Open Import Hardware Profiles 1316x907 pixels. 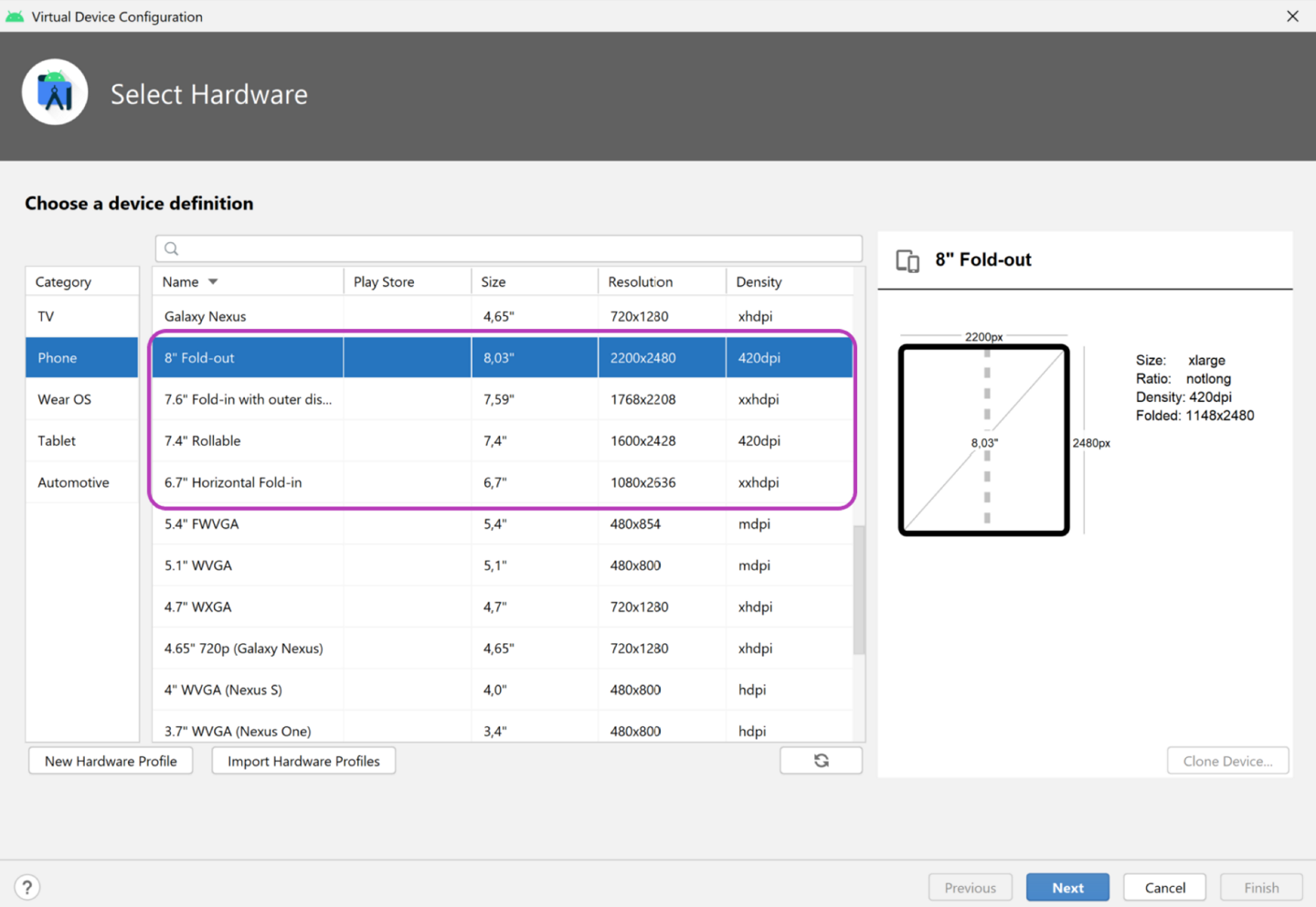pyautogui.click(x=303, y=760)
